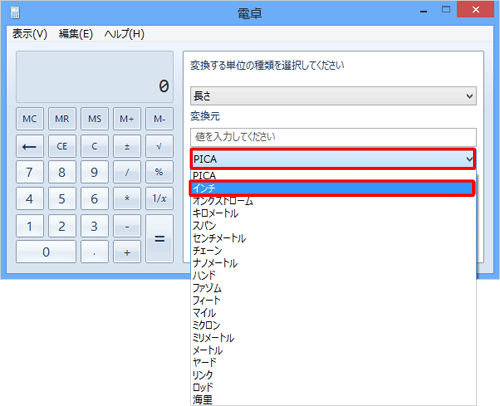Image resolution: width=500 pixels, height=406 pixels.
Task: Click the number 9 key
Action: click(94, 172)
